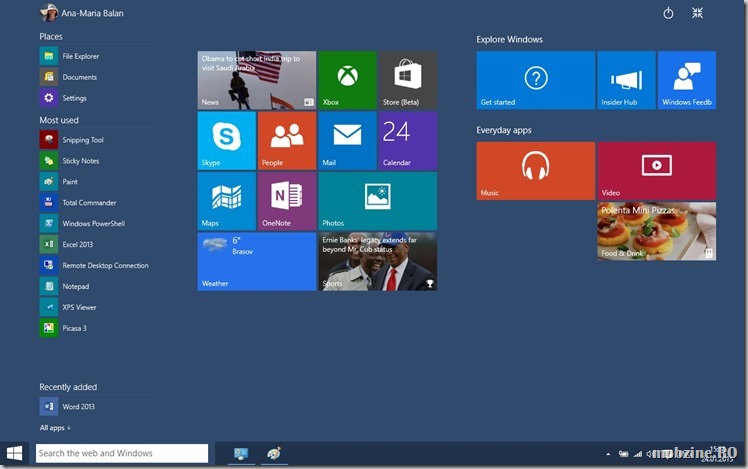Click the power button icon
This screenshot has width=748, height=469.
[x=668, y=13]
